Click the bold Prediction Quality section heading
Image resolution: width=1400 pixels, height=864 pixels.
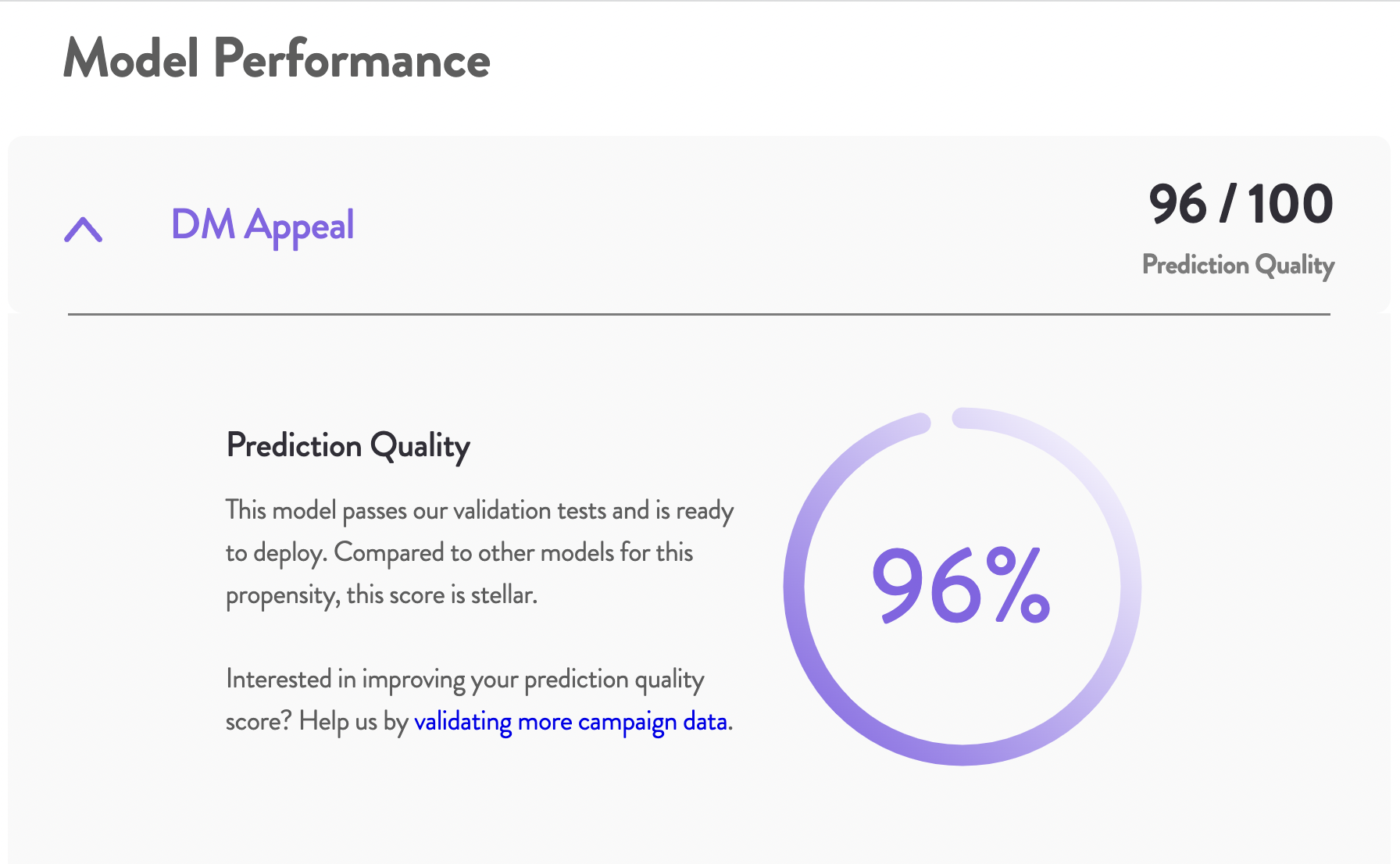pos(348,446)
